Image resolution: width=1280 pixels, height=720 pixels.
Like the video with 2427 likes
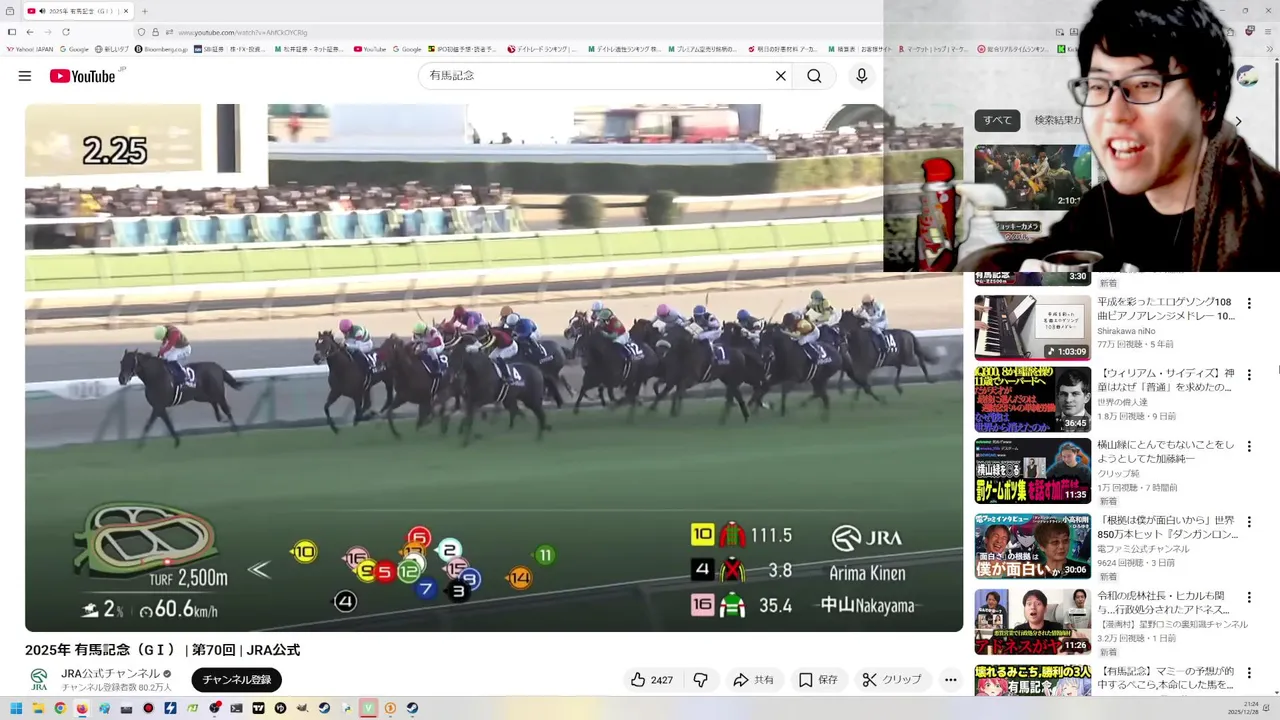[651, 680]
